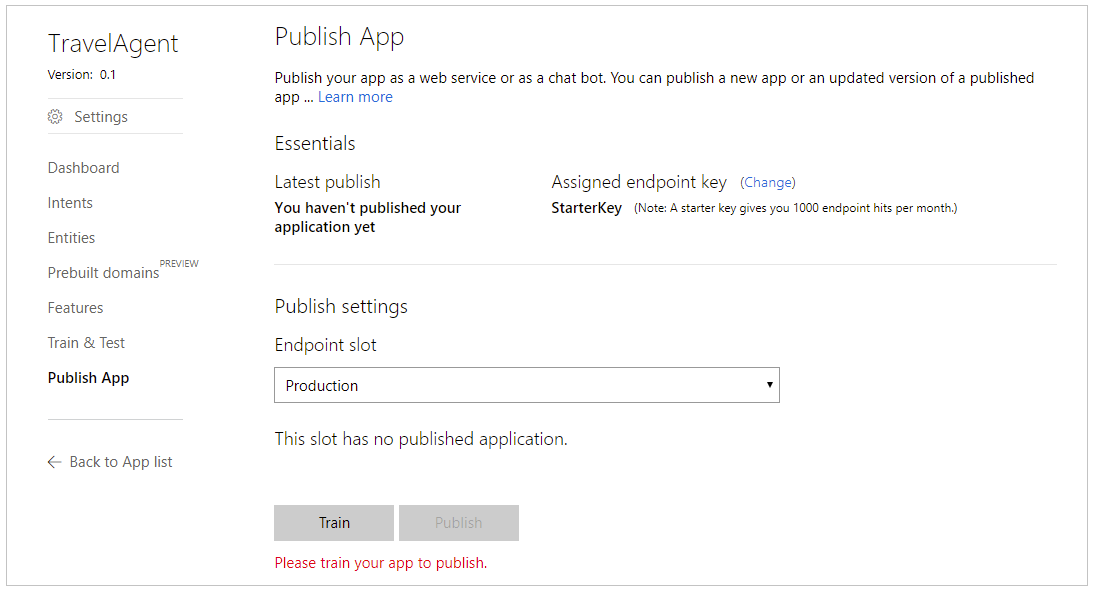This screenshot has width=1093, height=591.
Task: Click the gear icon beside Settings
Action: click(55, 117)
